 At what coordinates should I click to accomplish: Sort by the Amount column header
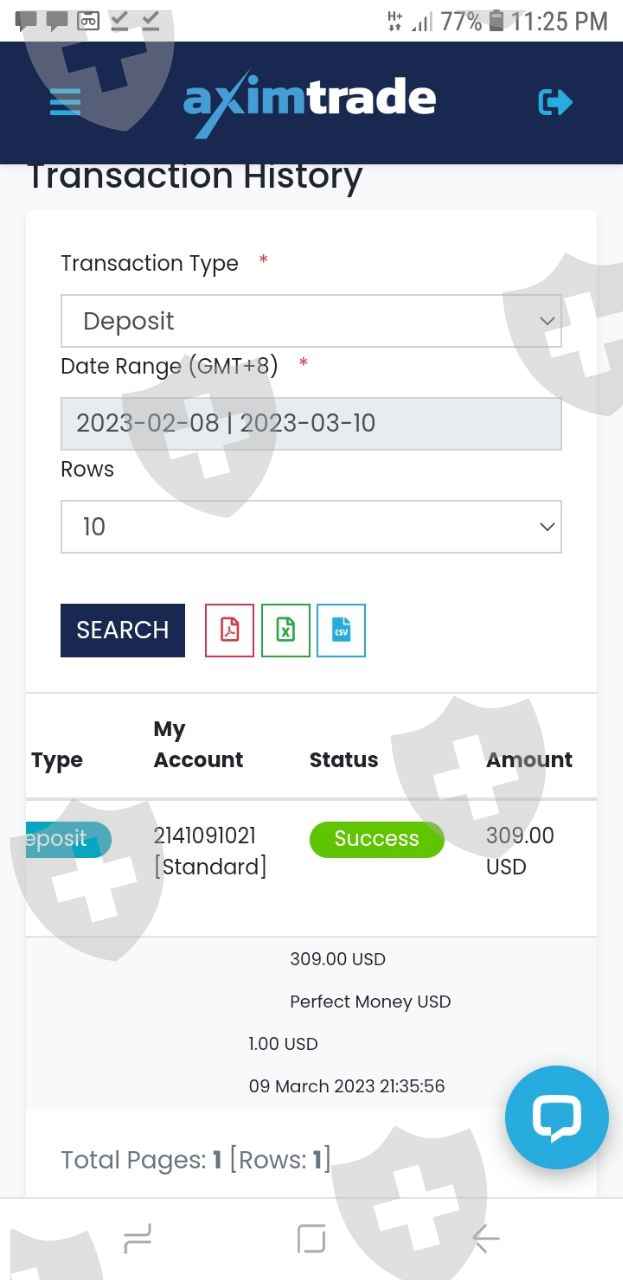tap(529, 760)
